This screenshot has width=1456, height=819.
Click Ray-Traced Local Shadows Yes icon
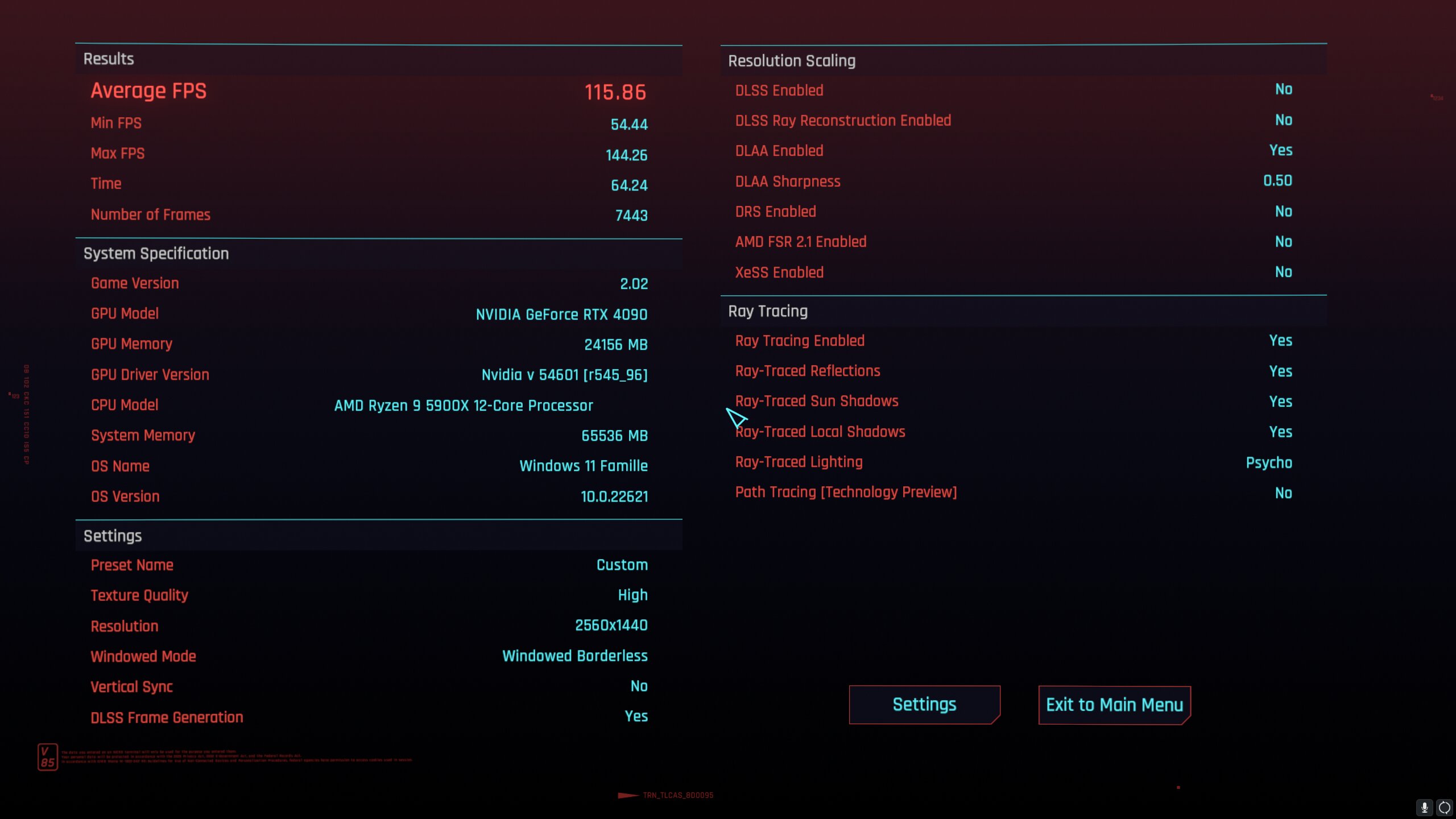pos(1280,431)
